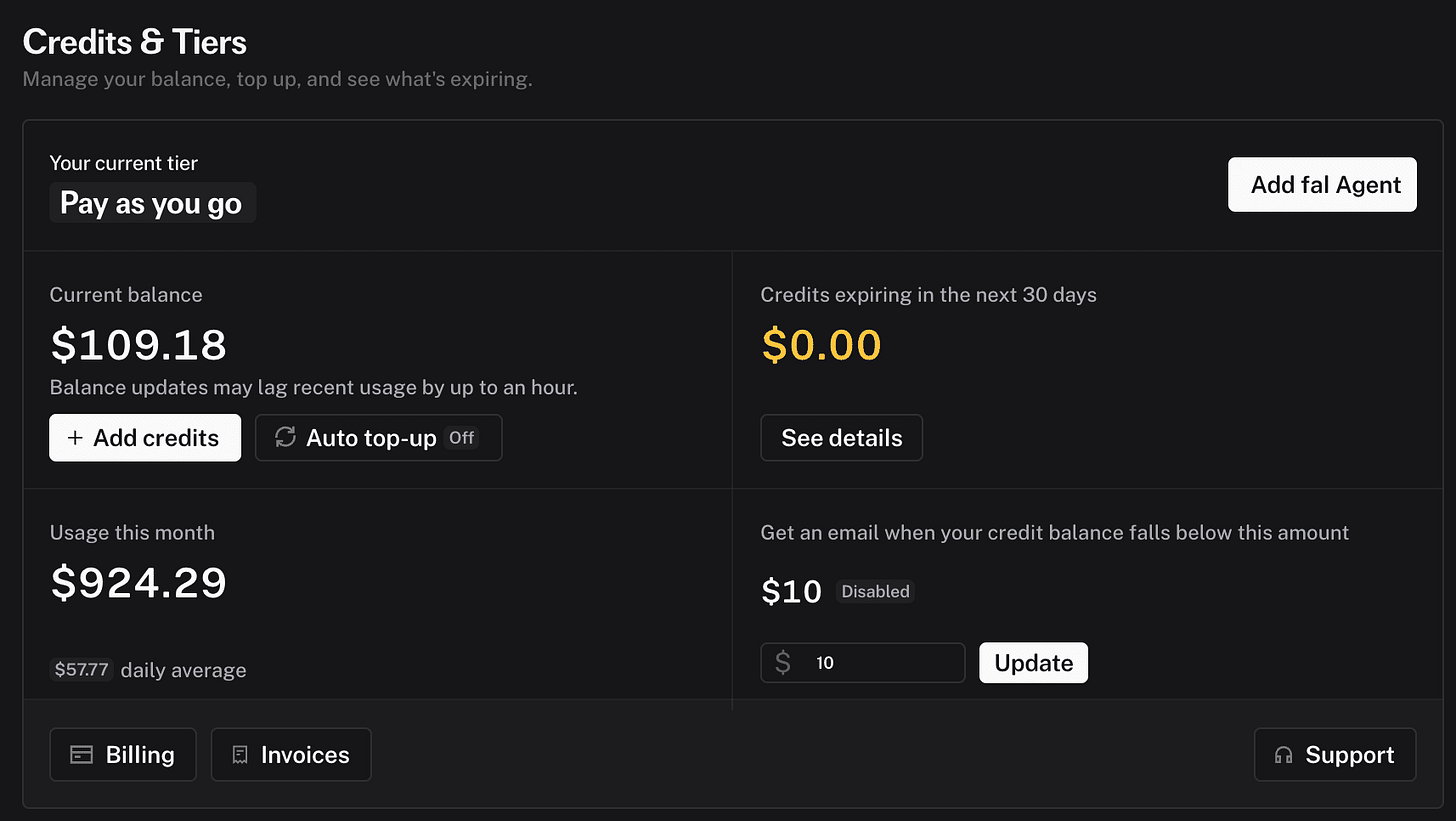Click the Disabled badge next to $10

point(875,591)
